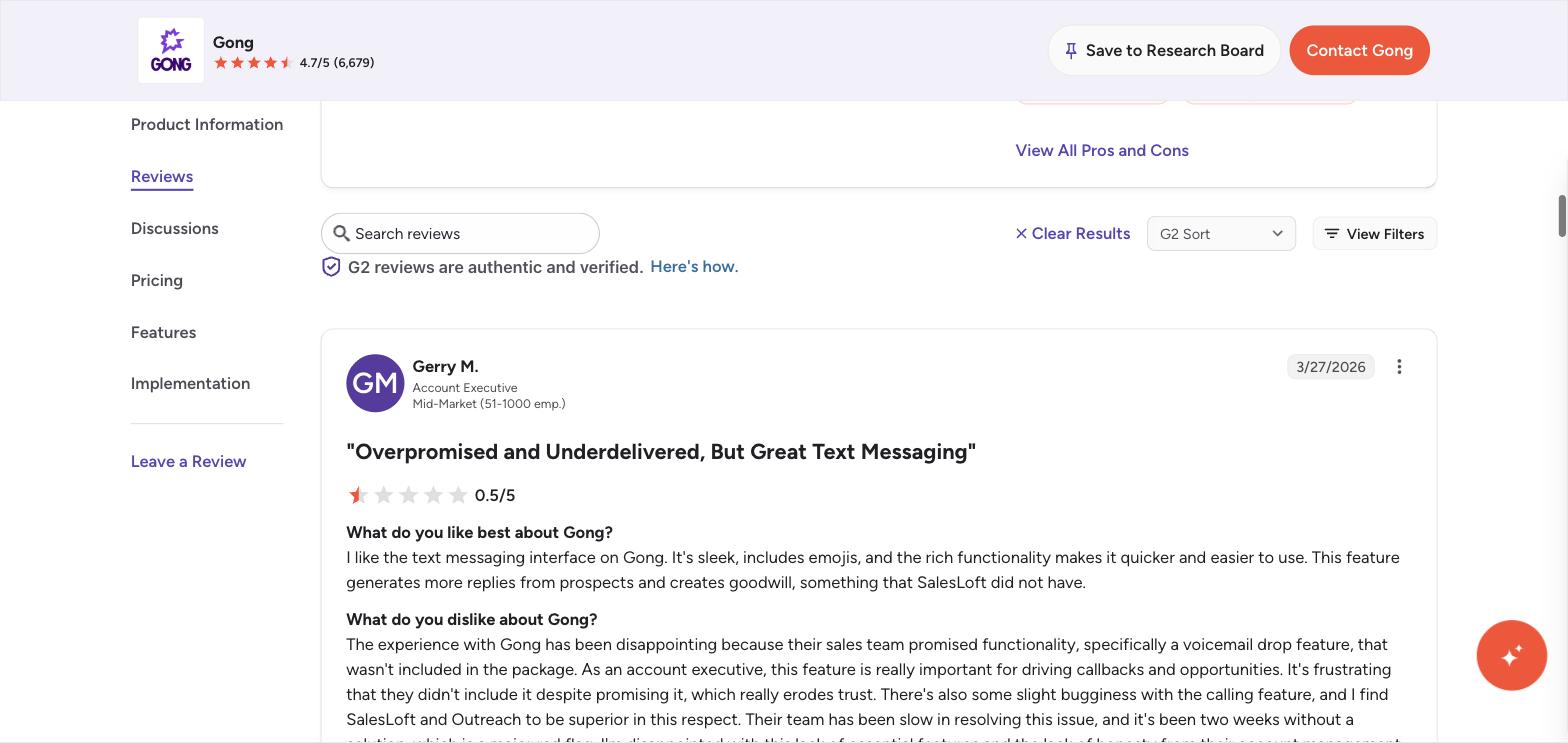
Task: Click the Here's how link
Action: 694,266
